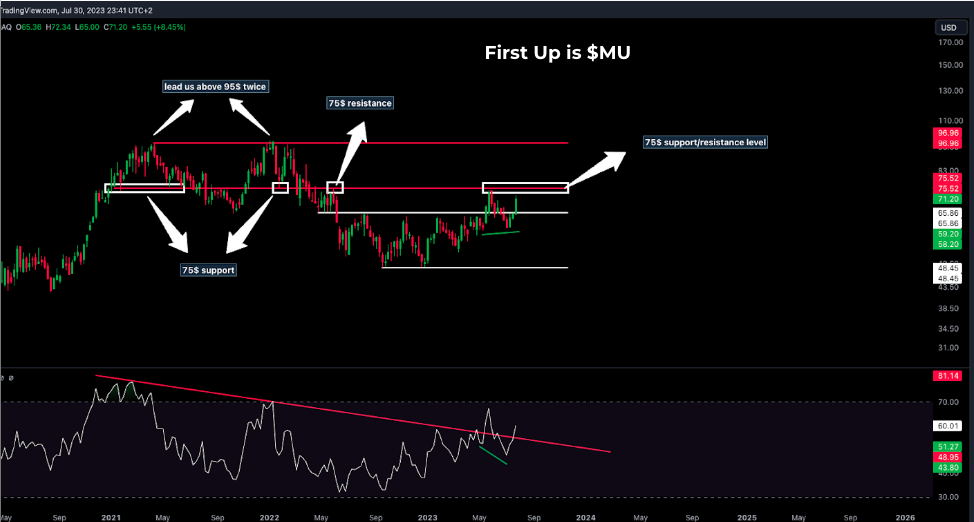Image resolution: width=974 pixels, height=522 pixels.
Task: Select the '75$ support/resistance level' label
Action: [705, 143]
